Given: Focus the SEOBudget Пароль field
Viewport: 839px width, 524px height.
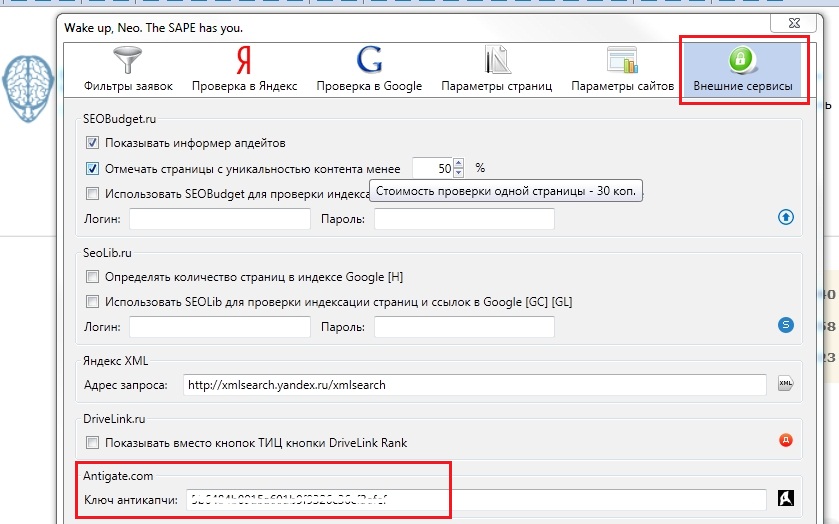Looking at the screenshot, I should (x=464, y=219).
